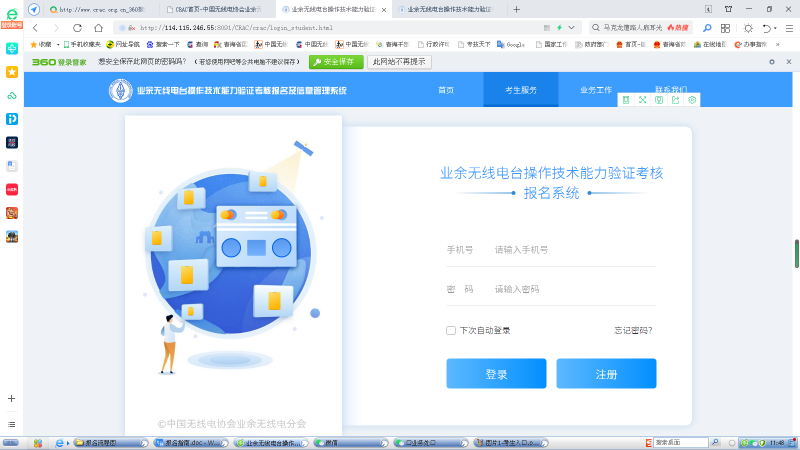The height and width of the screenshot is (450, 800).
Task: Select the 首页 navigation menu item
Action: (445, 90)
